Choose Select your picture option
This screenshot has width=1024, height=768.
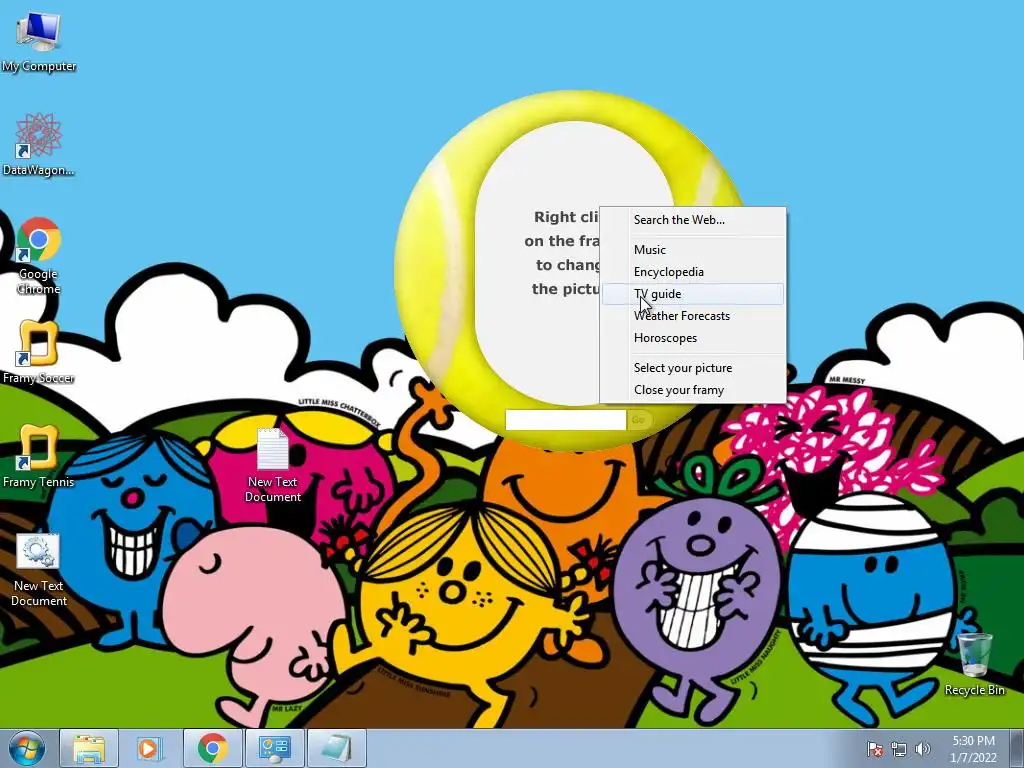pos(693,368)
